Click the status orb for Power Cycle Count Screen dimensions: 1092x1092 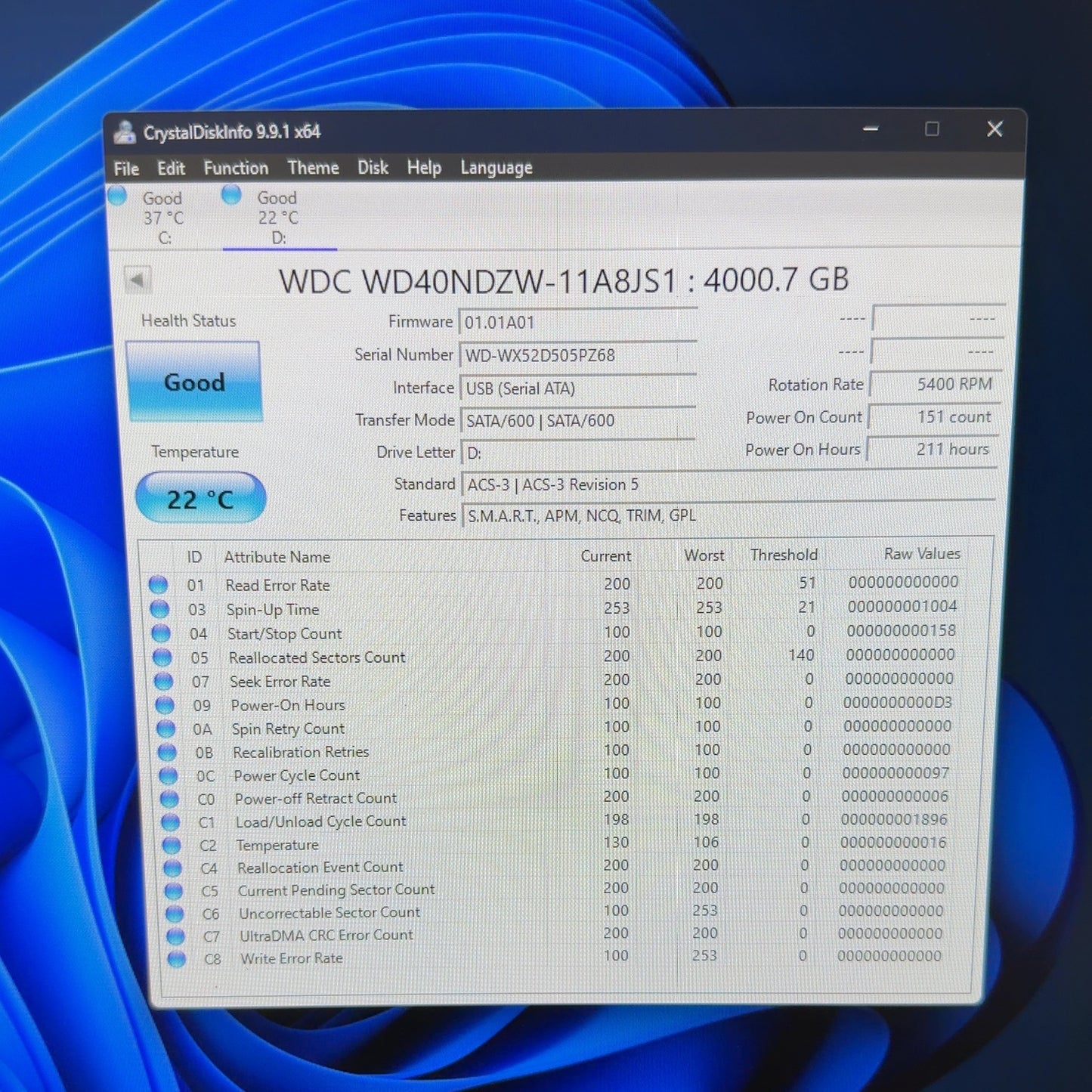[169, 776]
